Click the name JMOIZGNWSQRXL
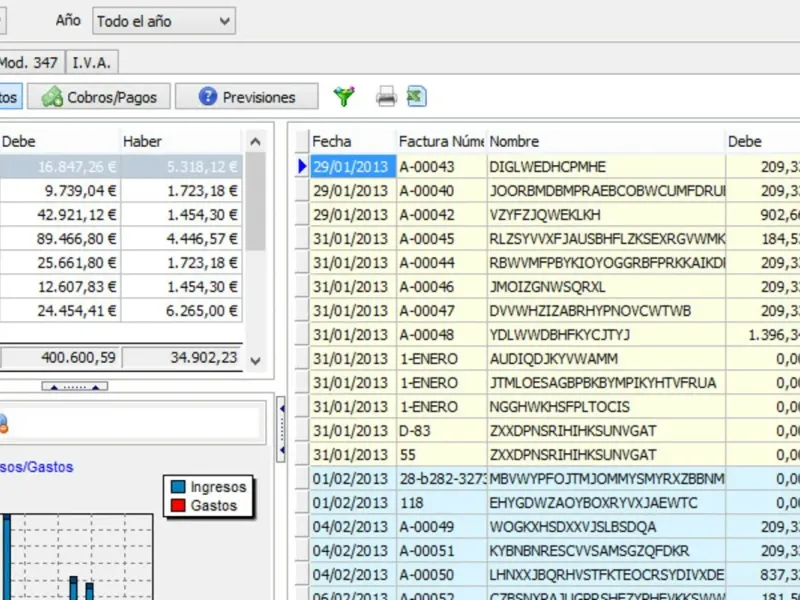The image size is (800, 600). point(547,287)
